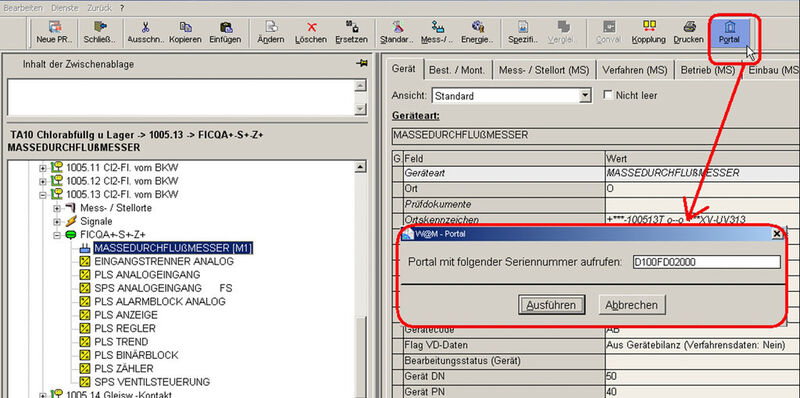Click Abbrechen in the Portal dialog
This screenshot has width=800, height=398.
tap(632, 305)
